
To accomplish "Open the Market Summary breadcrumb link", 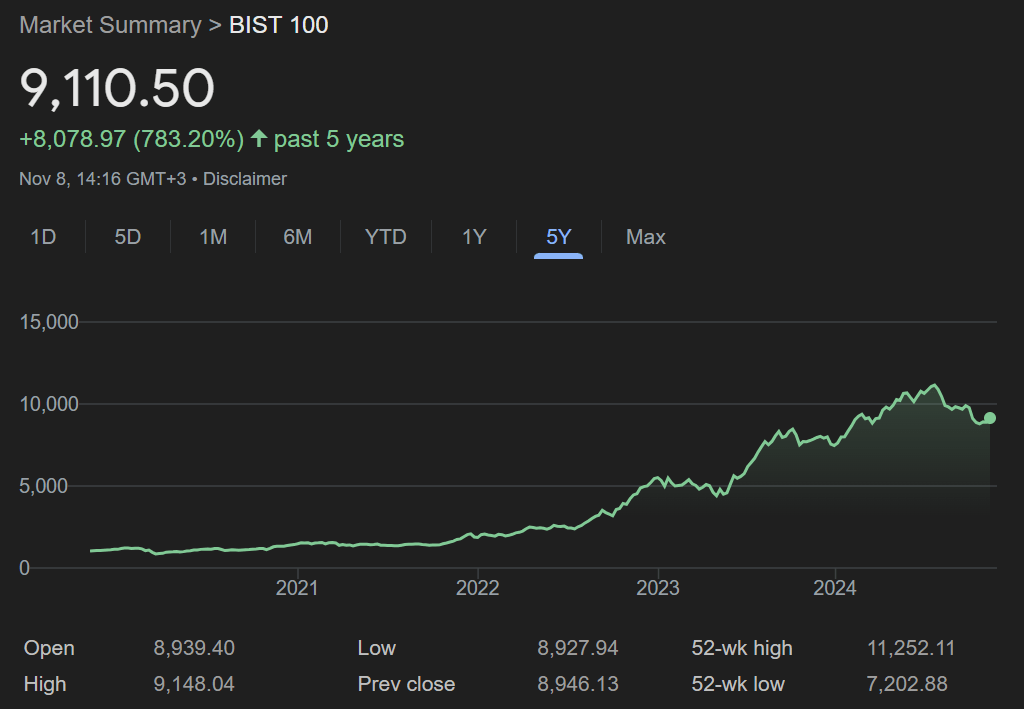I will coord(110,24).
